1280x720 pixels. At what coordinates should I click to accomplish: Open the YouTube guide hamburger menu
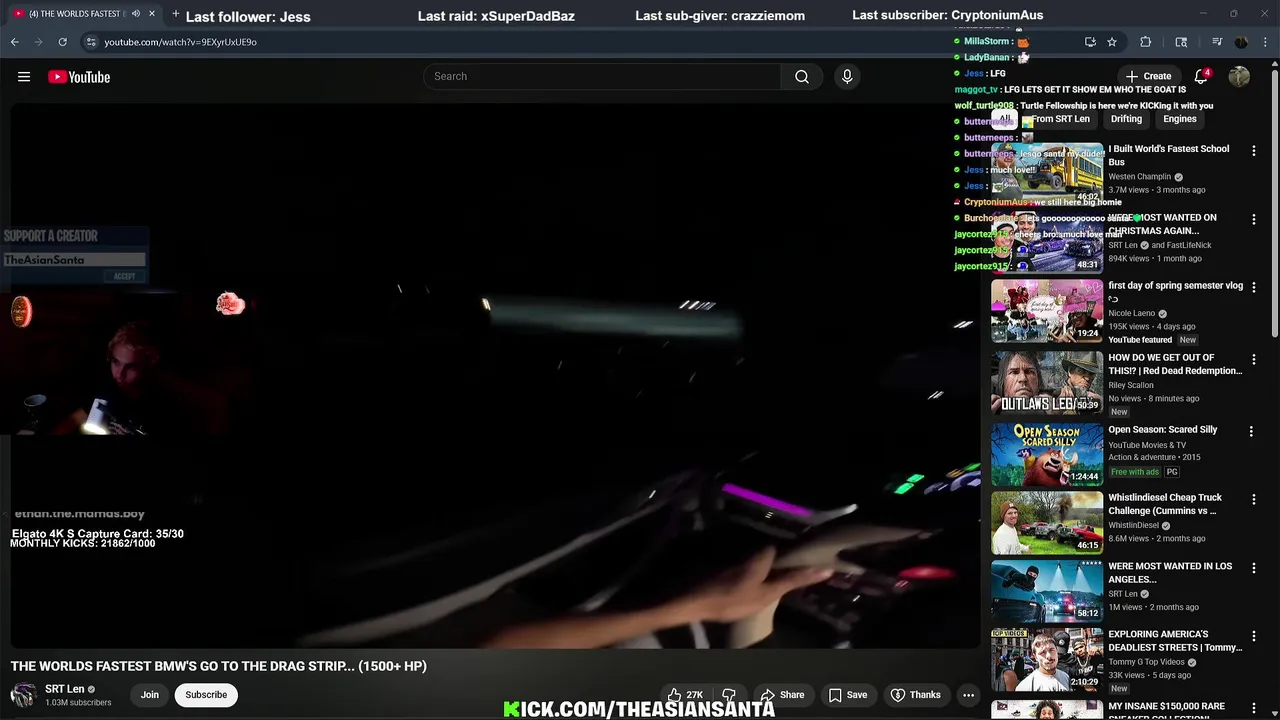tap(24, 77)
